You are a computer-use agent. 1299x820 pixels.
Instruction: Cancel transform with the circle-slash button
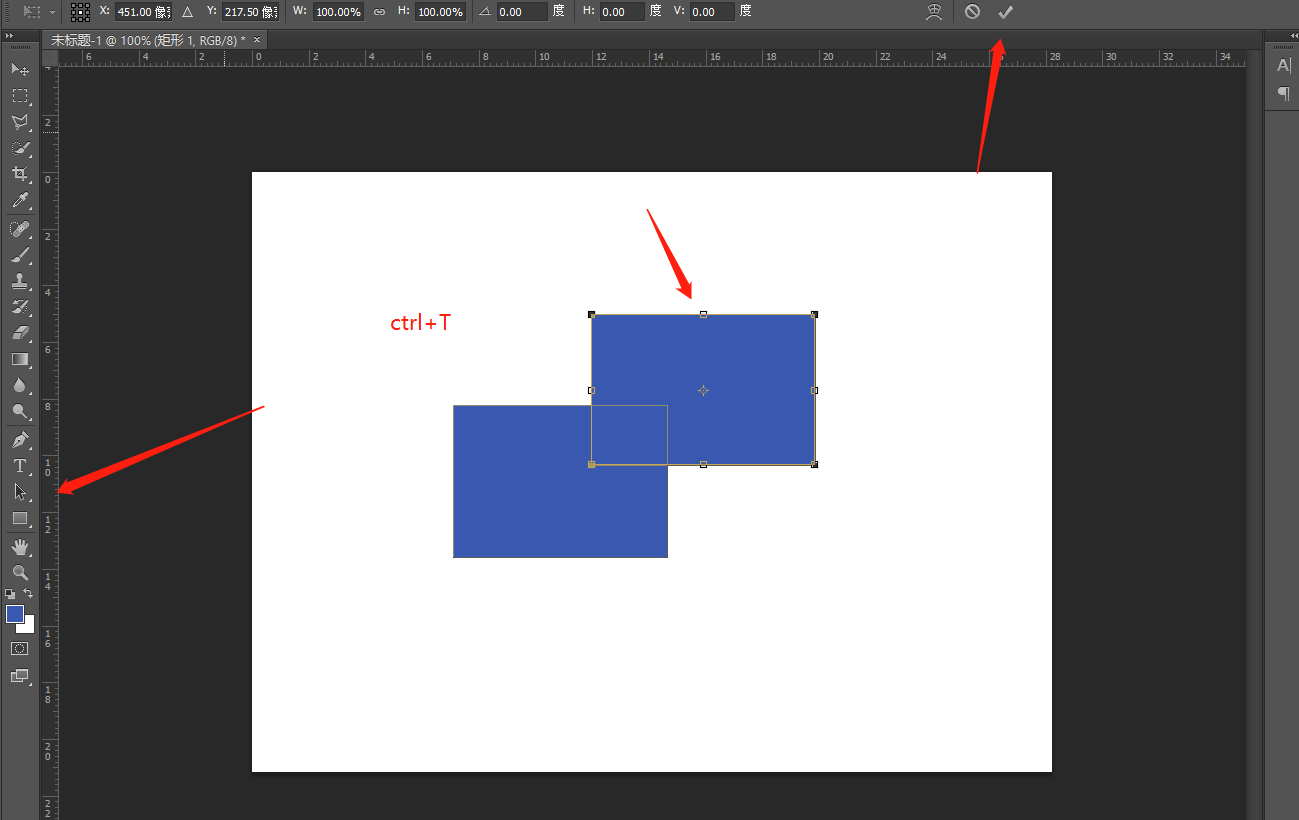coord(972,12)
